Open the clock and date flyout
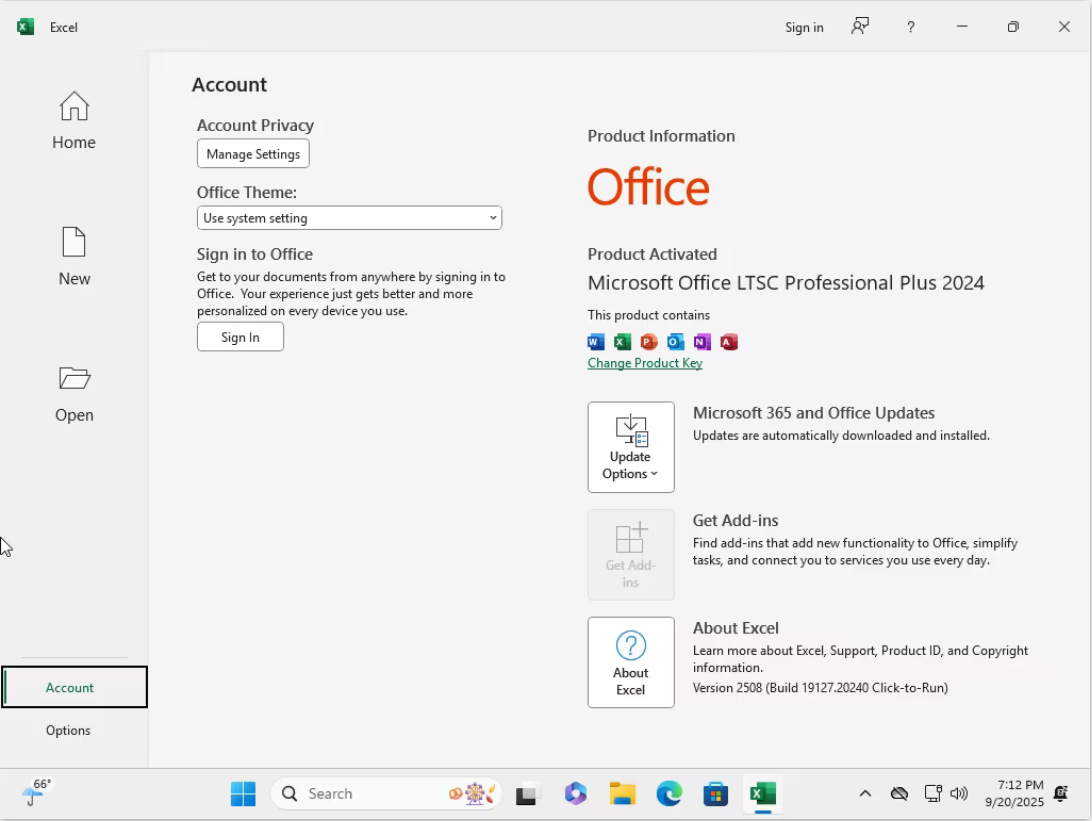This screenshot has width=1092, height=821. click(x=1014, y=793)
